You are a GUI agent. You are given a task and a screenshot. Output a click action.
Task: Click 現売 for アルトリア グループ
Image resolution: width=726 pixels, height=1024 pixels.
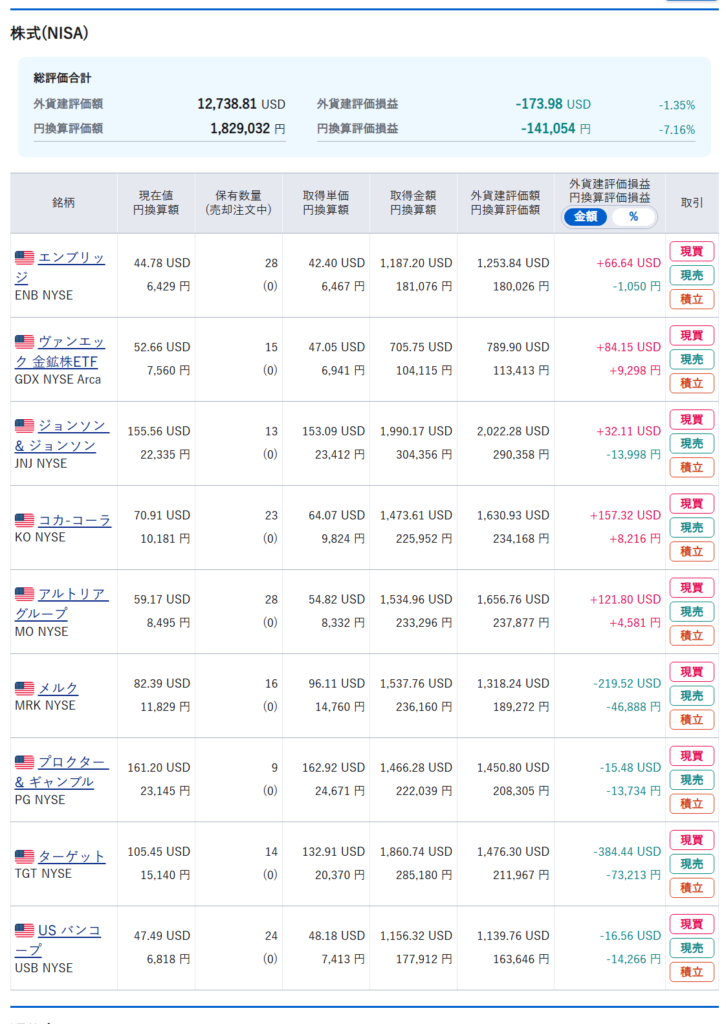click(x=691, y=612)
